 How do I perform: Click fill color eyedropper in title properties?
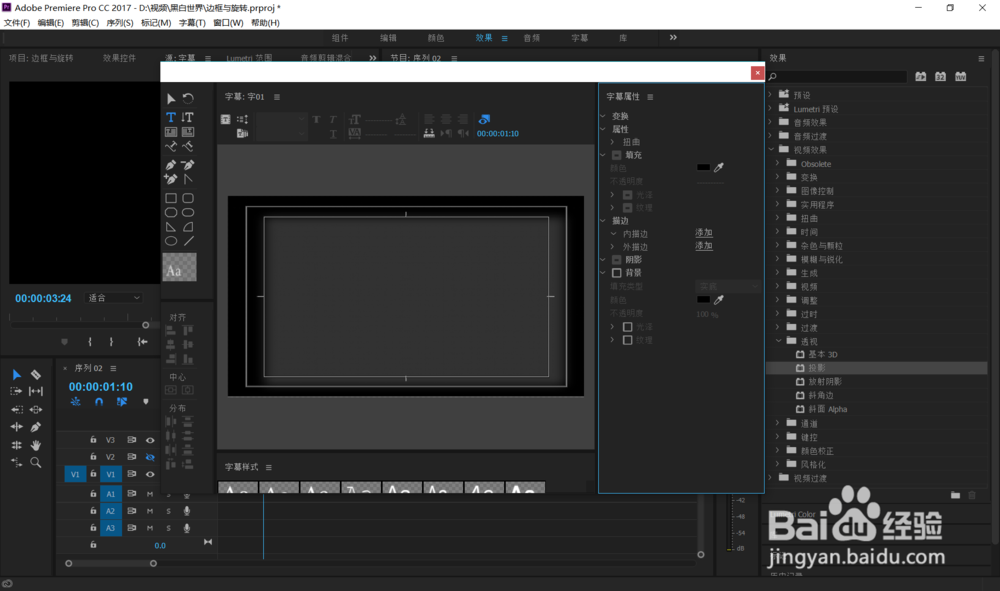[719, 168]
